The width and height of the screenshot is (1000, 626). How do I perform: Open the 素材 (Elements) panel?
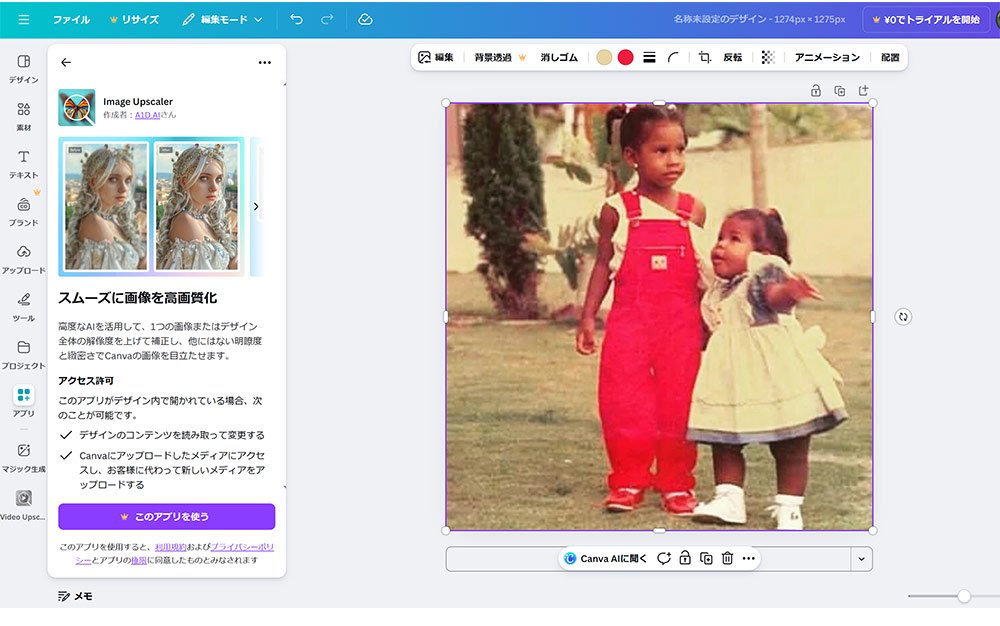(x=22, y=111)
